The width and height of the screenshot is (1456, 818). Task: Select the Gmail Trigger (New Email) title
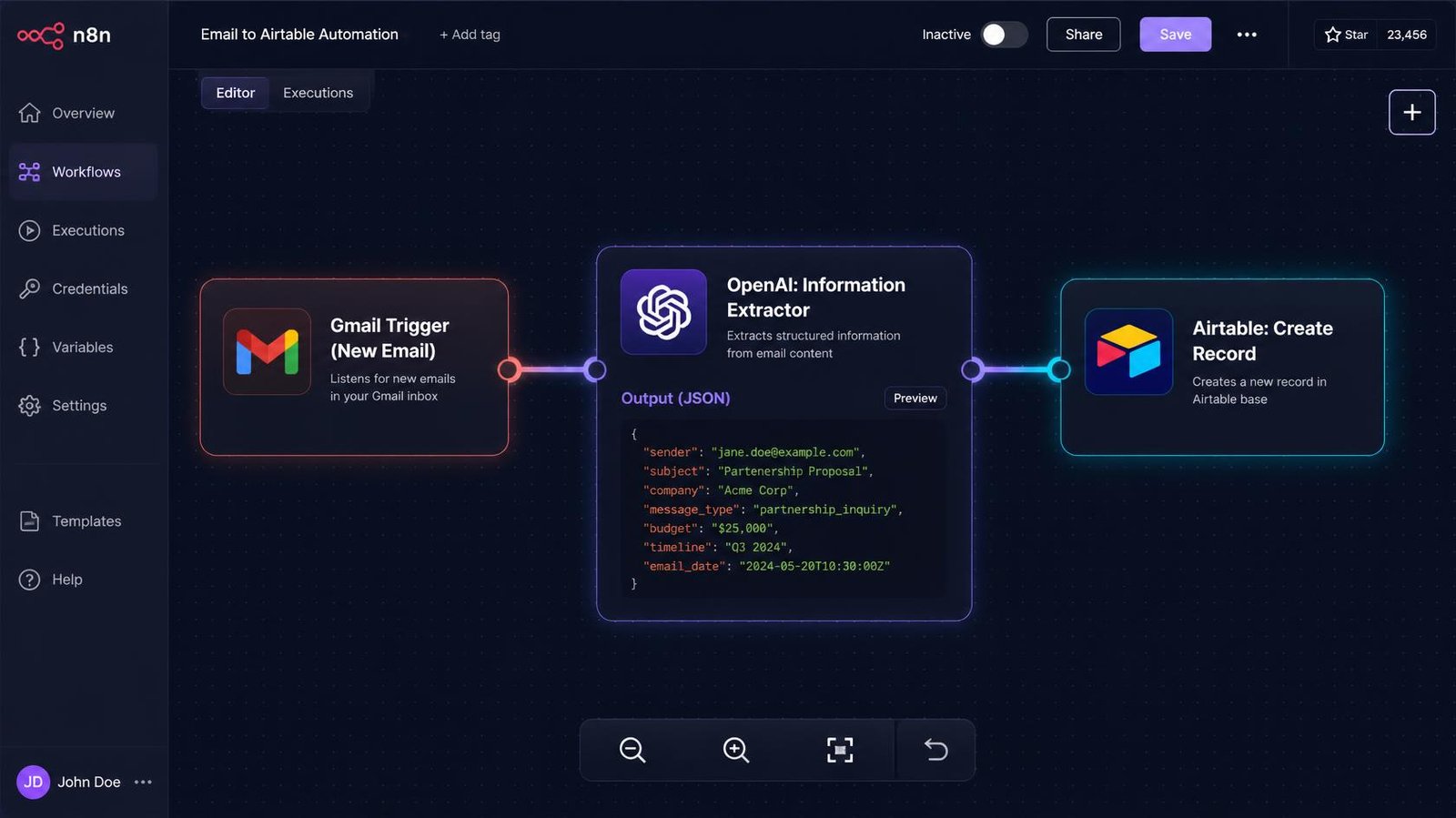click(389, 338)
